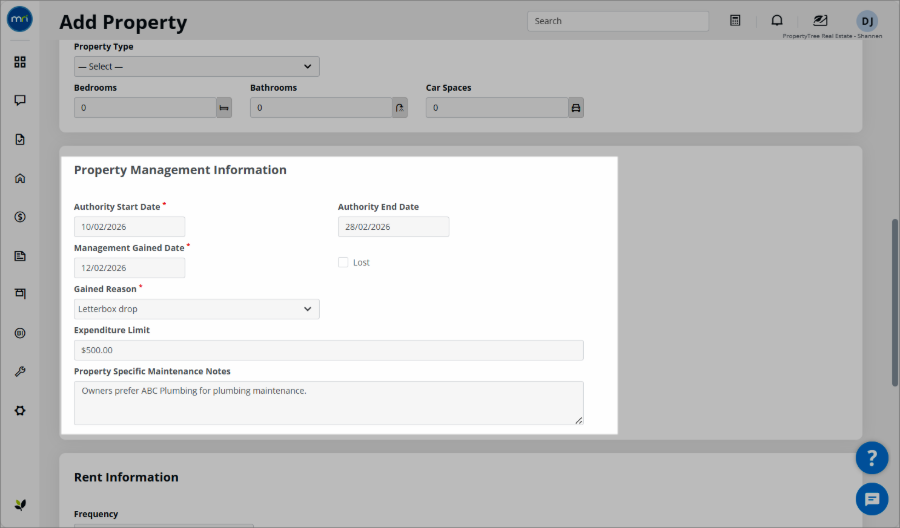Click the page vertical scrollbar thumb

click(x=895, y=302)
